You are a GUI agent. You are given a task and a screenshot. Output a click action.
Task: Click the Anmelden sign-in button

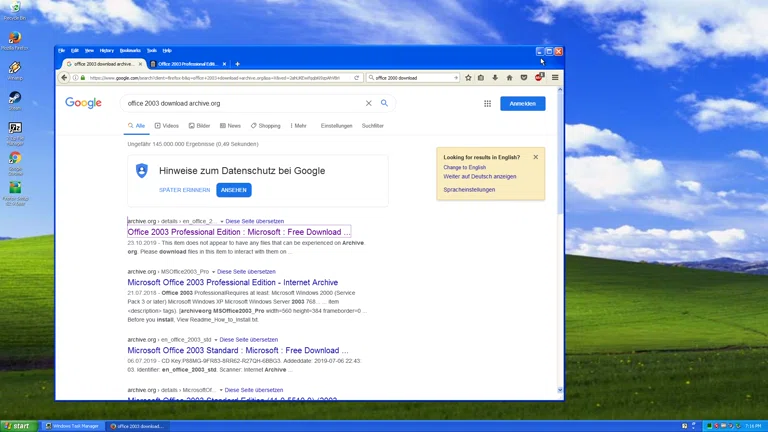point(523,103)
